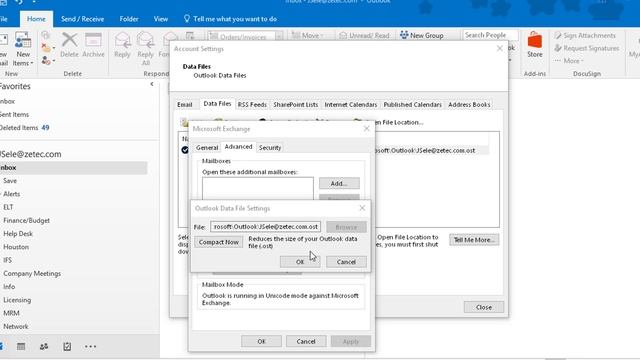Click Close in Account Settings dialog
Screen dimensions: 640x360
pyautogui.click(x=484, y=307)
